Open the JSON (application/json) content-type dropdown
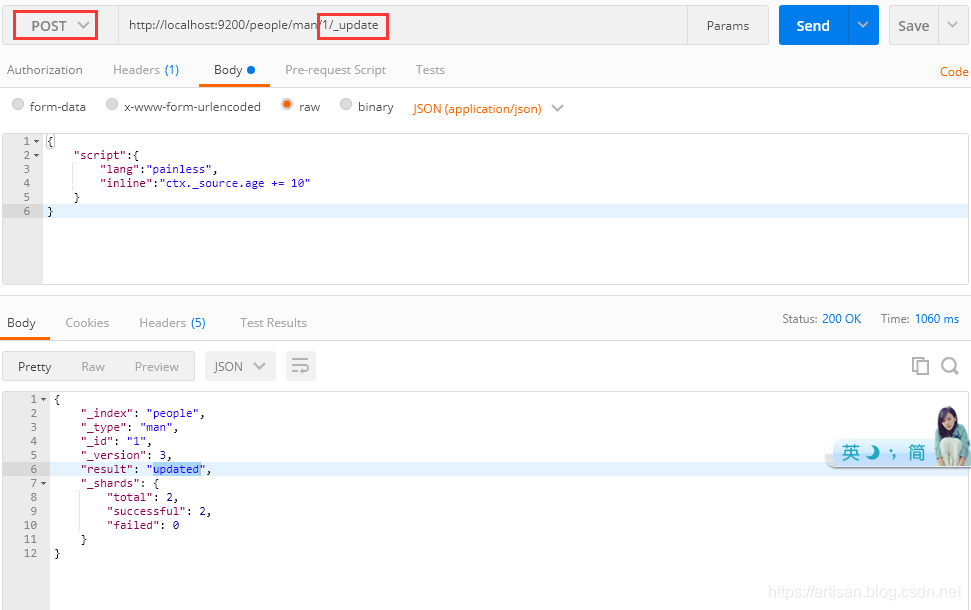 pos(487,106)
